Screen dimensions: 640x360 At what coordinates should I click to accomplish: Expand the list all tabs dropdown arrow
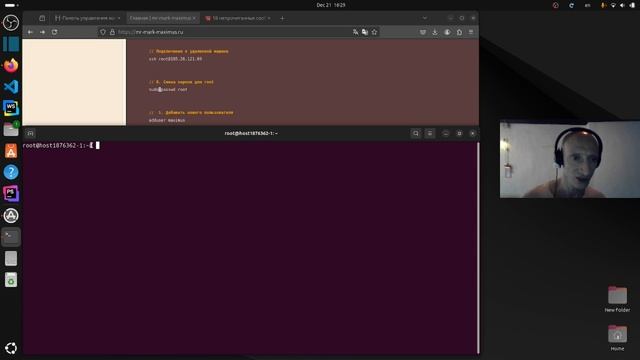424,18
